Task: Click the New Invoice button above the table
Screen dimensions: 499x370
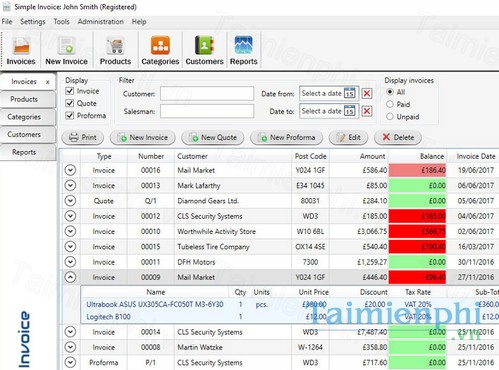Action: tap(143, 137)
